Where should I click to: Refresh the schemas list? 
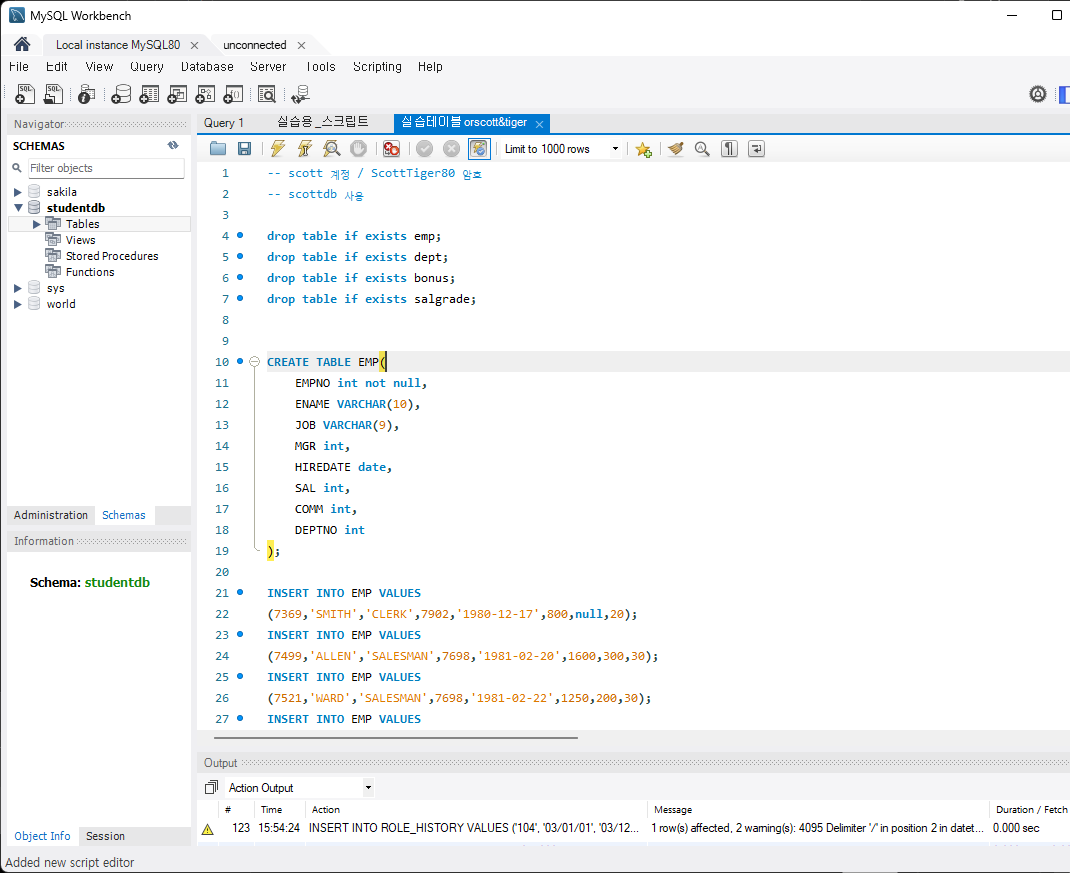(173, 145)
